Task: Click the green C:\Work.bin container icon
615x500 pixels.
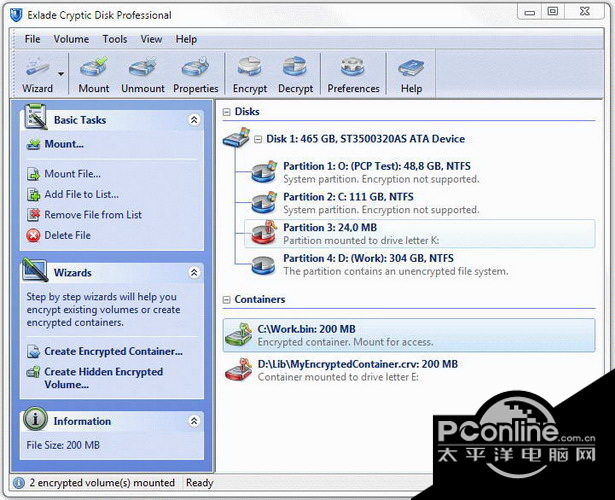Action: click(x=239, y=335)
